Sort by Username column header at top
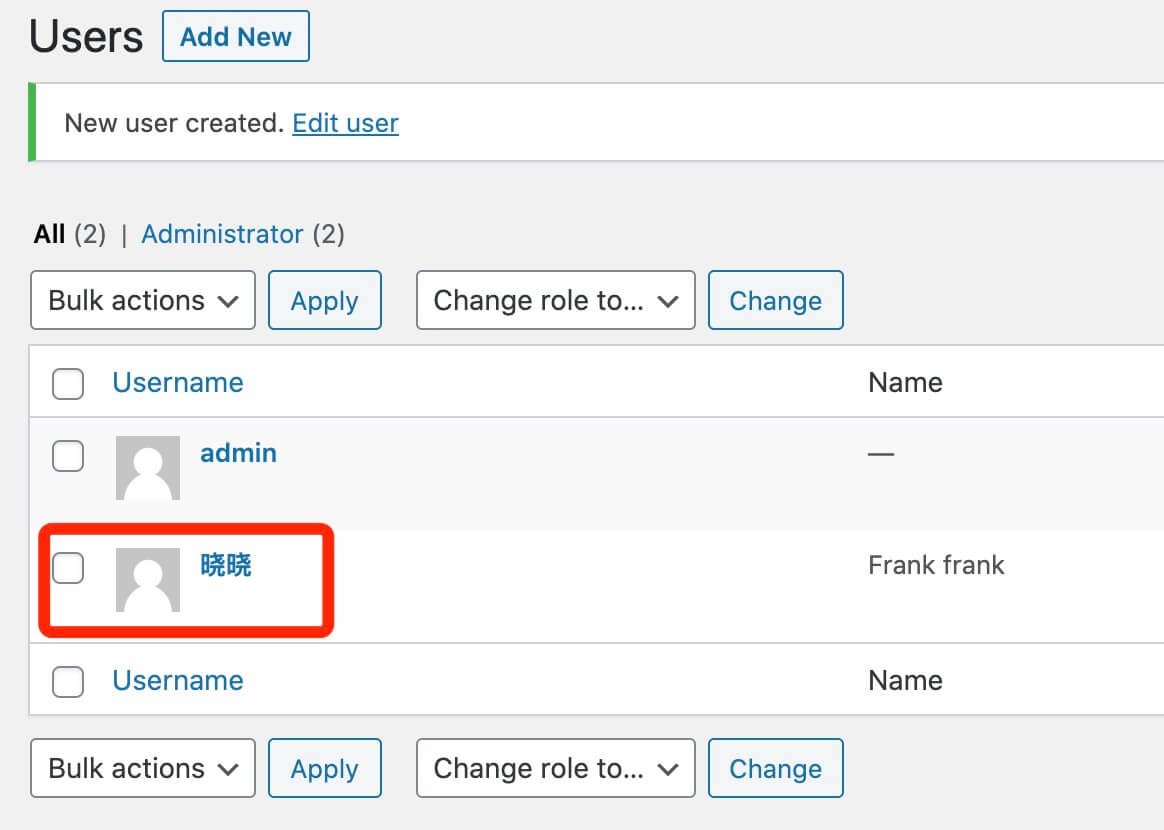The height and width of the screenshot is (830, 1164). (177, 383)
